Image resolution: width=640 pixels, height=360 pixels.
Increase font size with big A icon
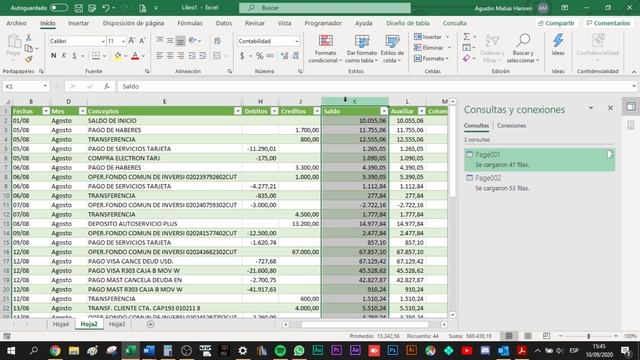tap(131, 41)
